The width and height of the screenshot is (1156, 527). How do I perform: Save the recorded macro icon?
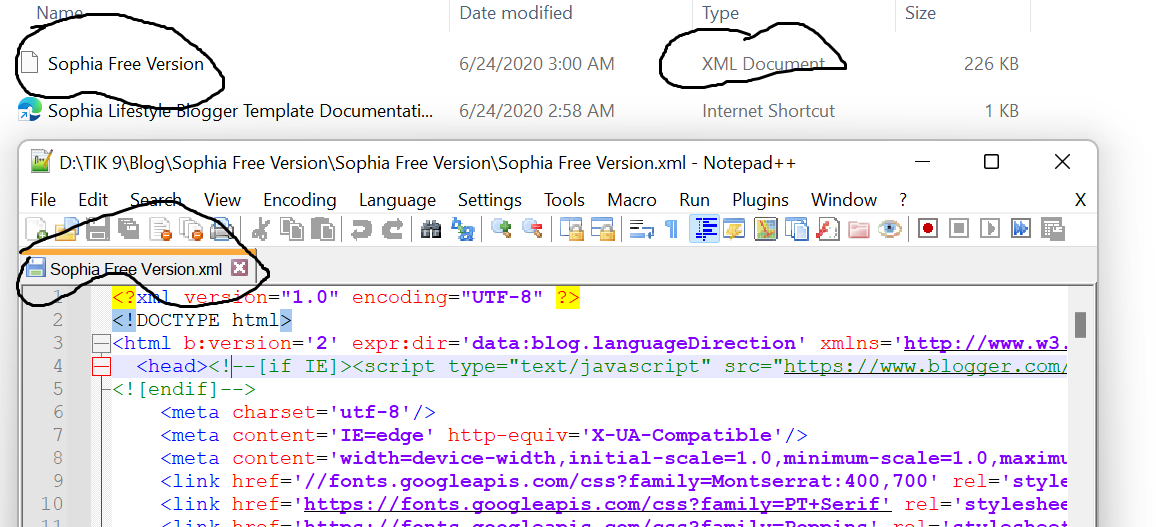(1053, 229)
